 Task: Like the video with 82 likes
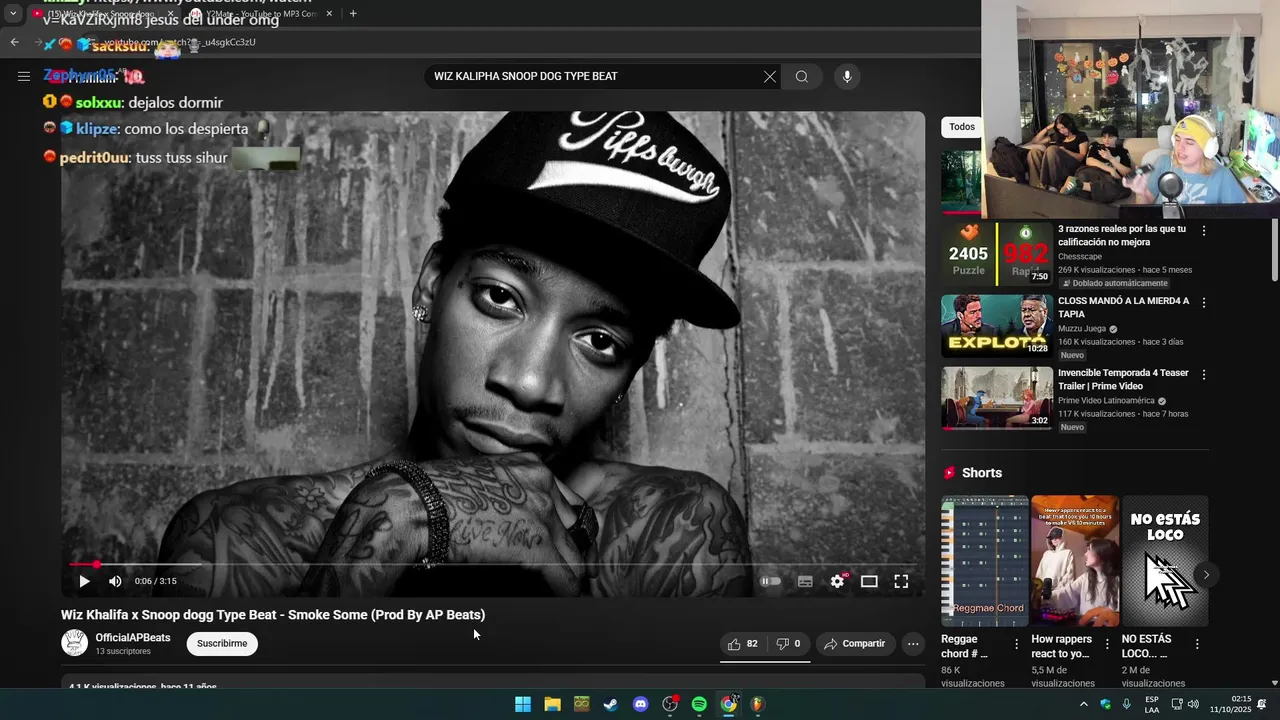pos(742,644)
